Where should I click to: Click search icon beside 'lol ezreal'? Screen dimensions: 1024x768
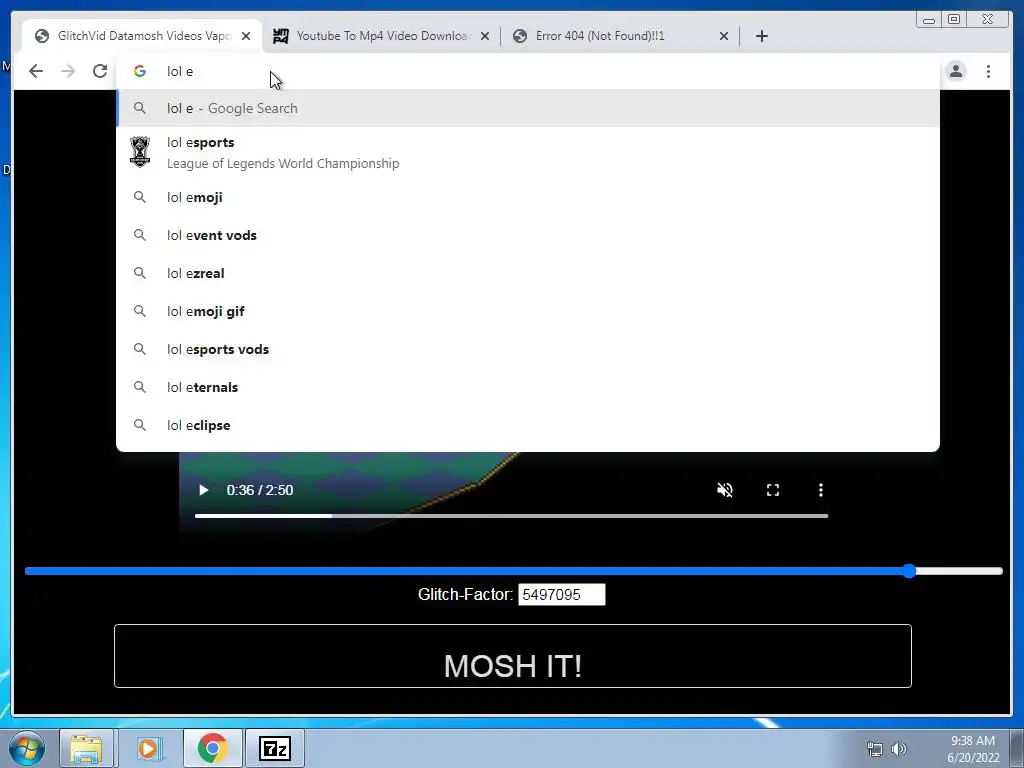coord(140,272)
